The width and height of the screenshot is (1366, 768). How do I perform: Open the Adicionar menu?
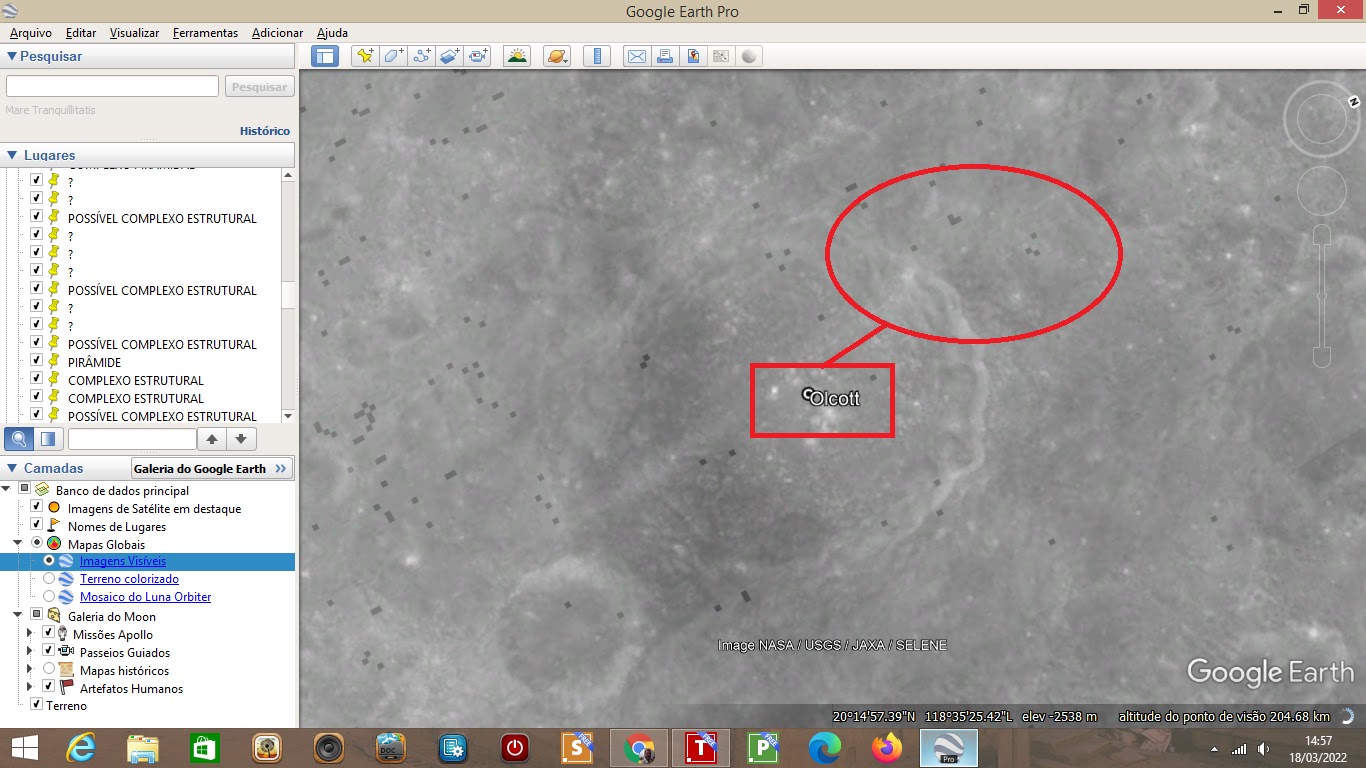(x=278, y=33)
